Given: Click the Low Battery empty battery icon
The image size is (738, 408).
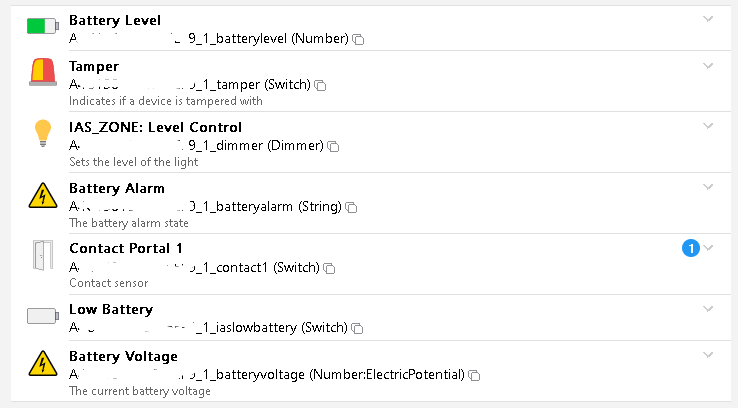Looking at the screenshot, I should [x=43, y=316].
